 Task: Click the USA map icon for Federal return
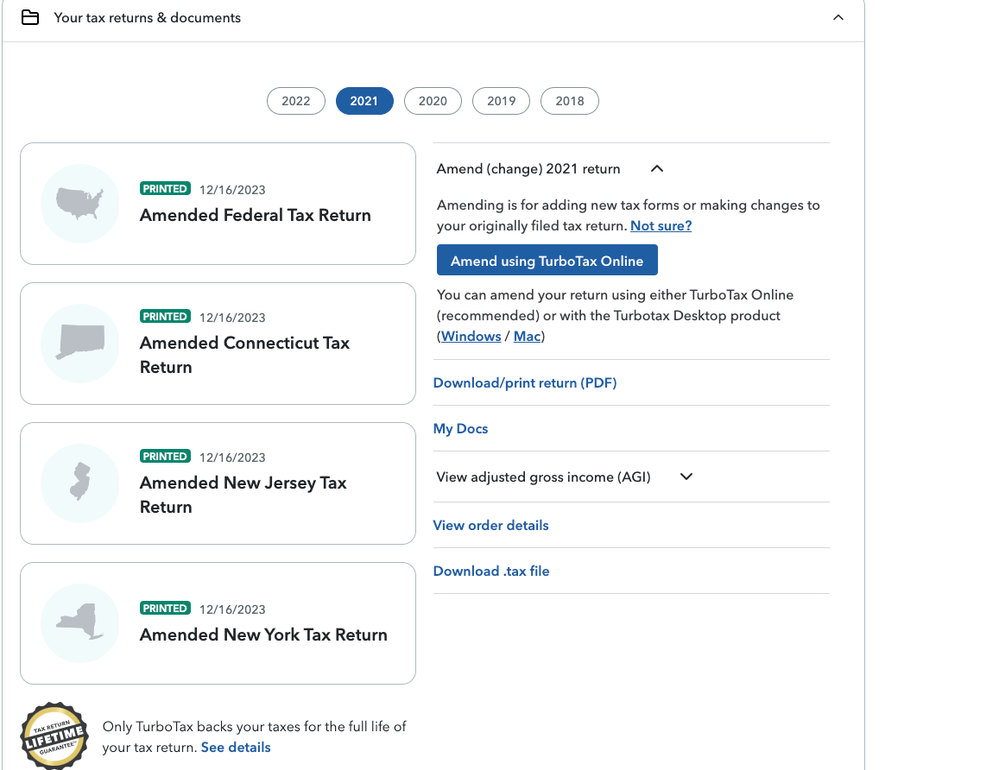click(x=80, y=203)
